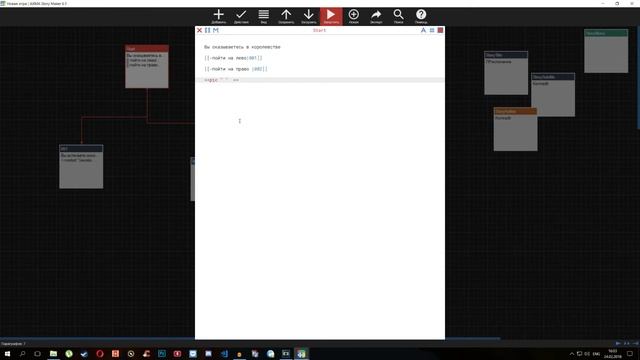The height and width of the screenshot is (360, 640).
Task: Click the link line ending with 001
Action: tap(233, 58)
